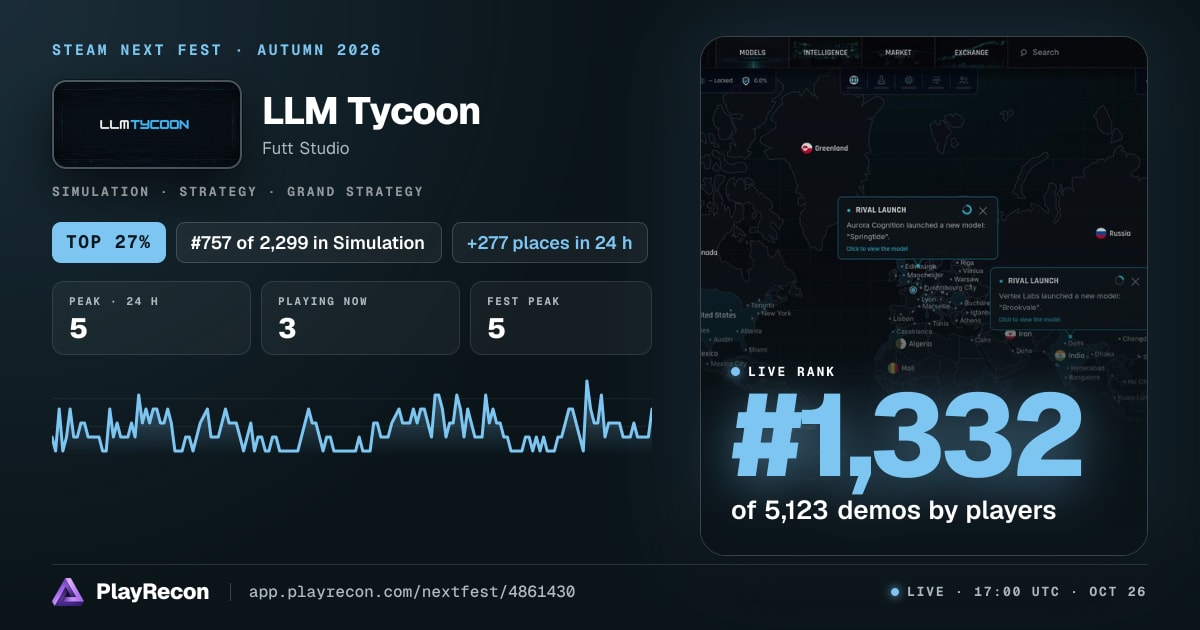Click the SIMULATION tag

99,192
